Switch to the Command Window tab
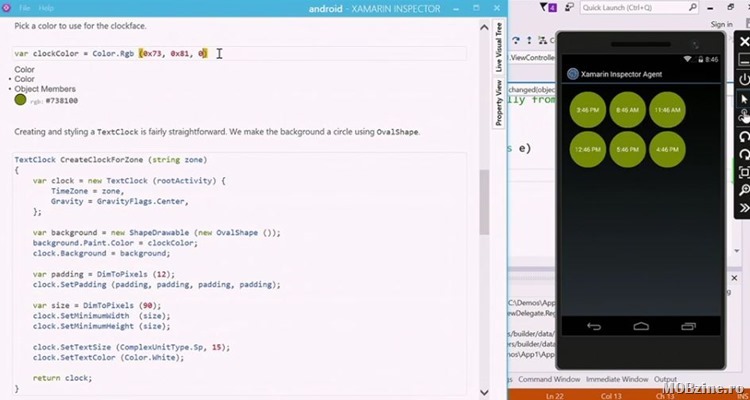 (549, 379)
